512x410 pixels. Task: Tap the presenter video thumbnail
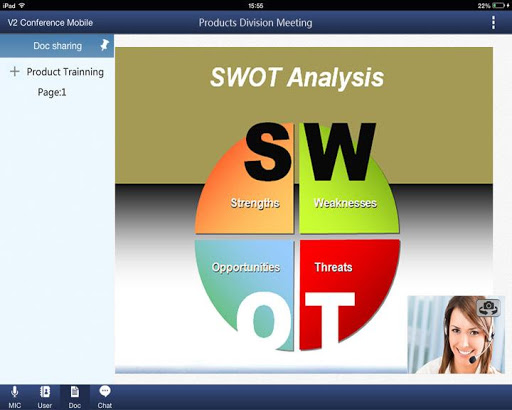(x=456, y=334)
